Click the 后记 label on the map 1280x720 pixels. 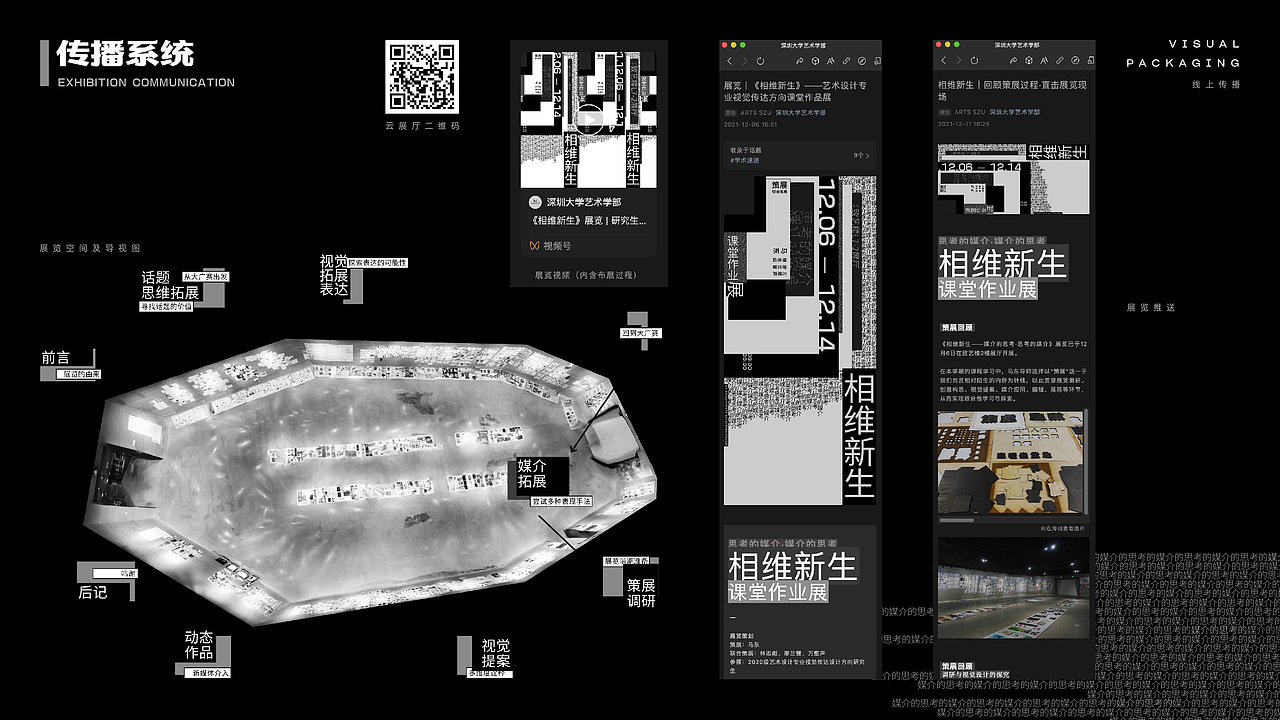(x=92, y=592)
